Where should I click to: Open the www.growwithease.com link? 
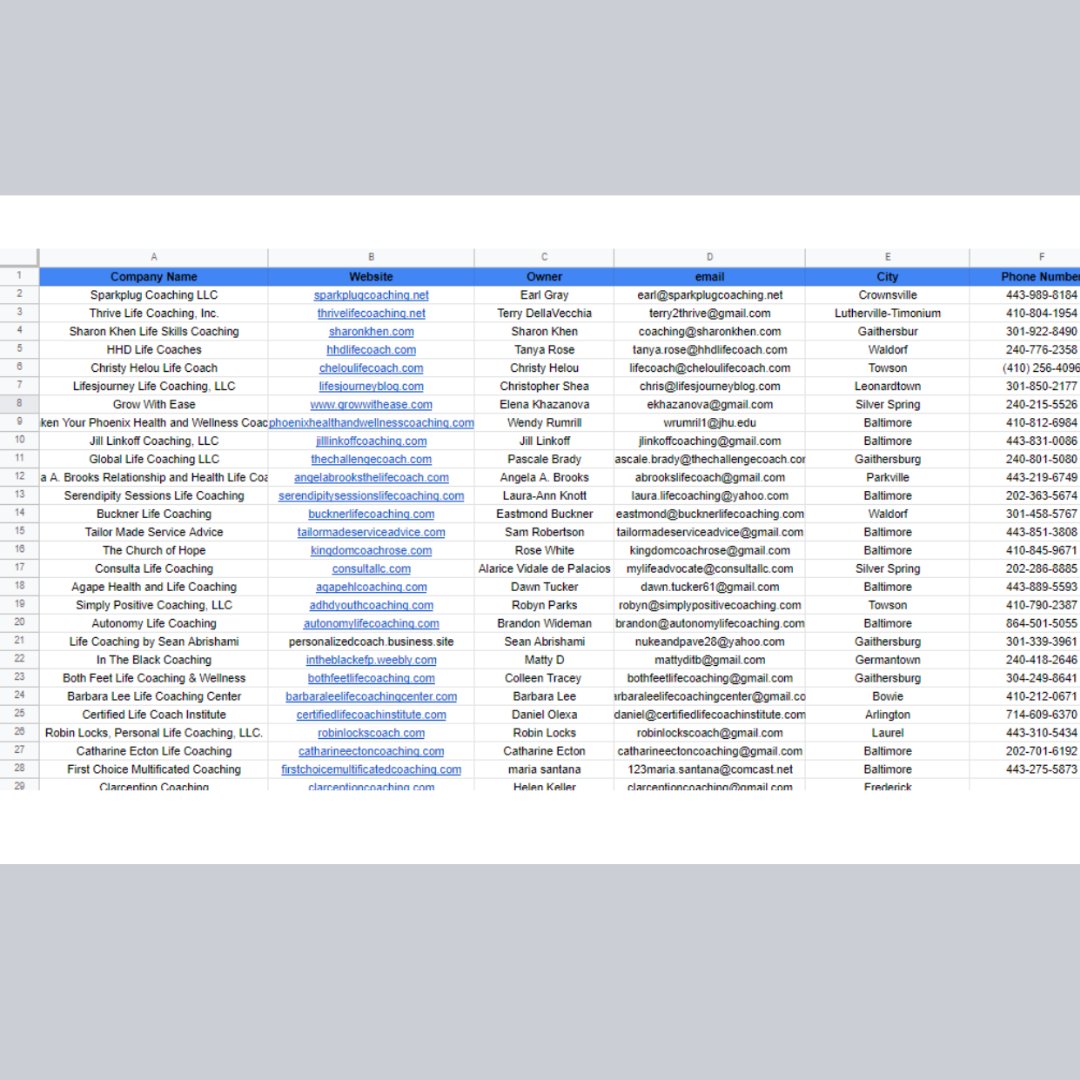(x=370, y=404)
